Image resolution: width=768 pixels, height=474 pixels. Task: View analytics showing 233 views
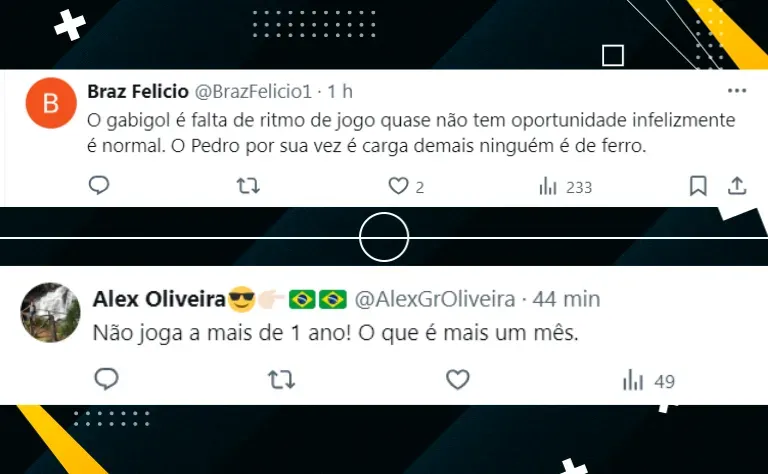pyautogui.click(x=565, y=187)
